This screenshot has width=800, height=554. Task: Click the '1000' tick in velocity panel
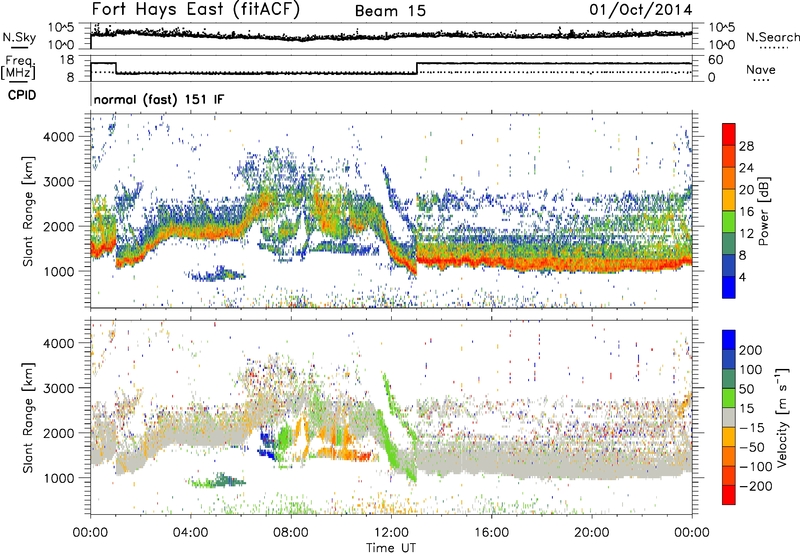click(x=58, y=478)
